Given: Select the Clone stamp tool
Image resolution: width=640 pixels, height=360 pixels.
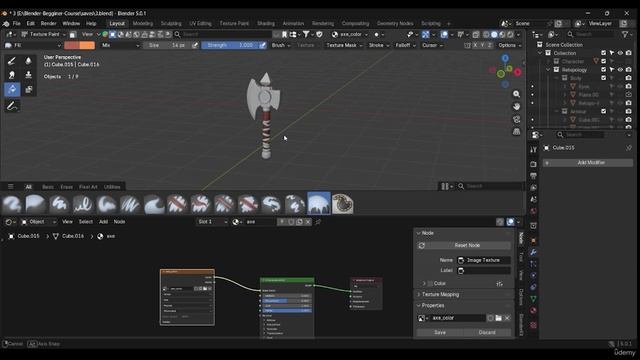Looking at the screenshot, I should 28,75.
